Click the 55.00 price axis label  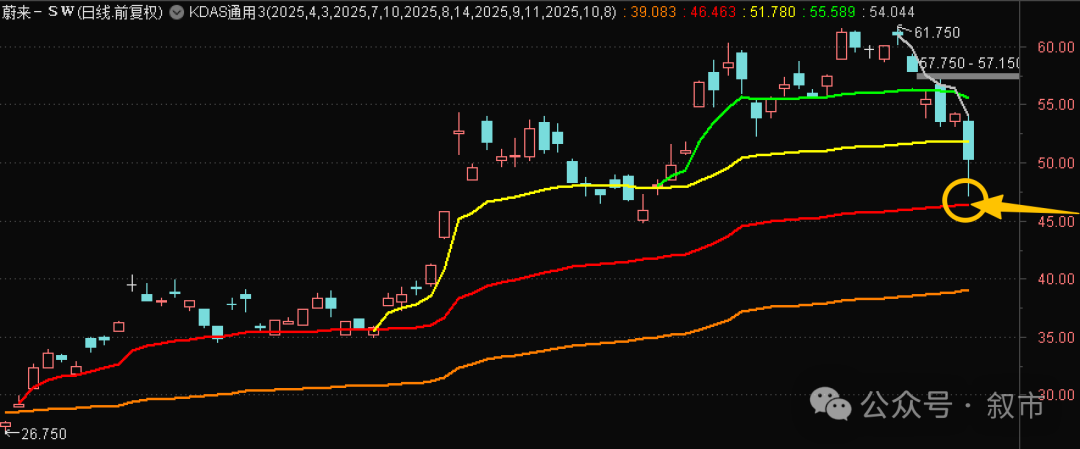point(1055,105)
